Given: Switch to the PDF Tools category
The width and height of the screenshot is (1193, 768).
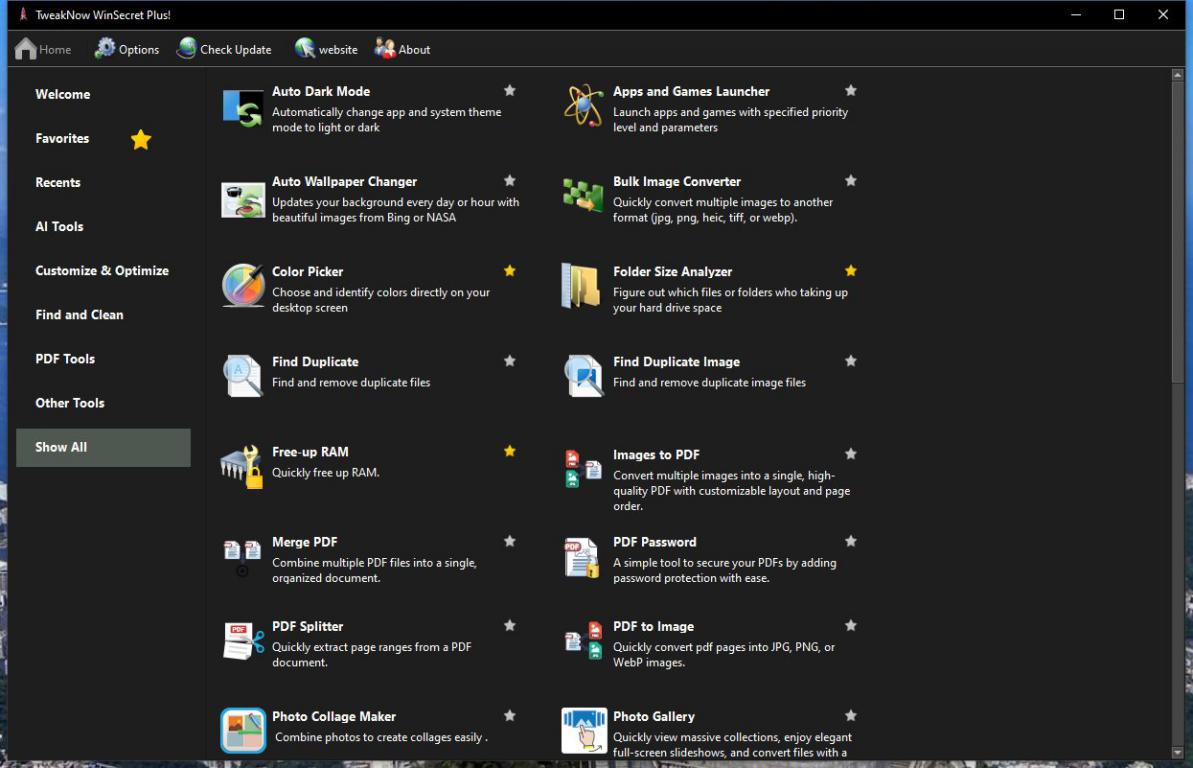Looking at the screenshot, I should [65, 359].
